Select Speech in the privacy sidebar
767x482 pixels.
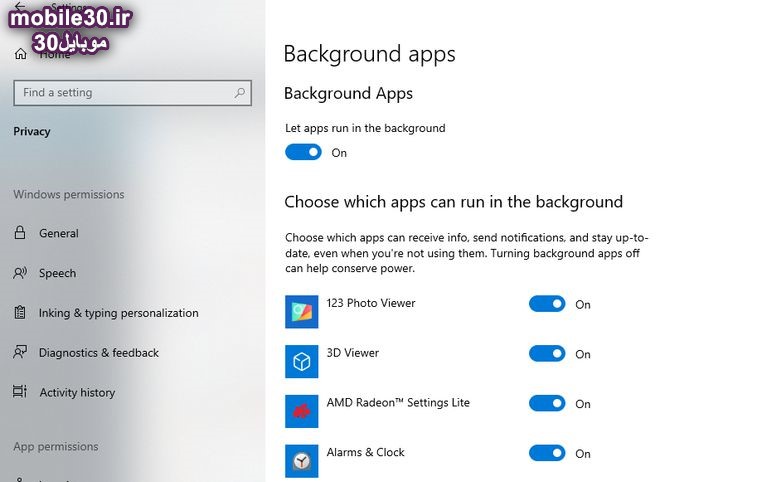[x=57, y=273]
